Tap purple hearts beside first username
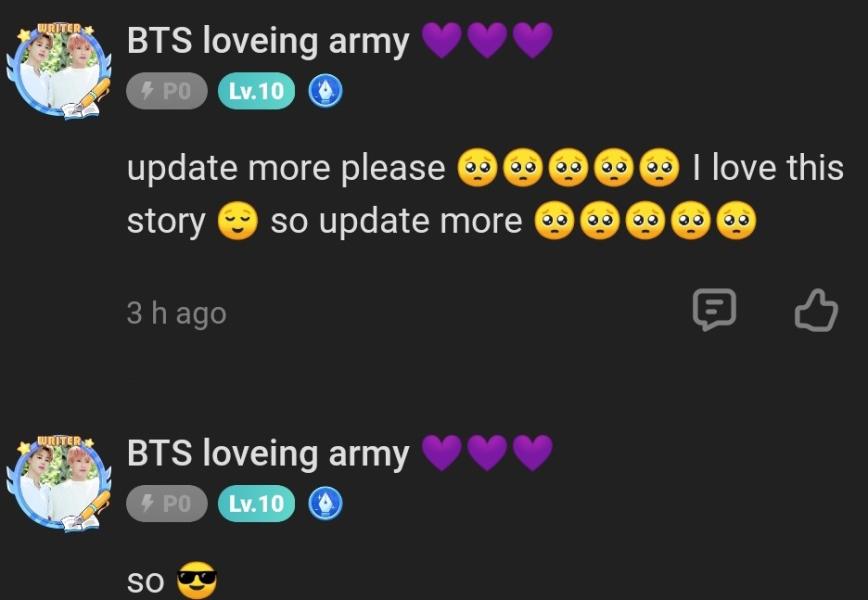This screenshot has width=868, height=600. pyautogui.click(x=487, y=40)
